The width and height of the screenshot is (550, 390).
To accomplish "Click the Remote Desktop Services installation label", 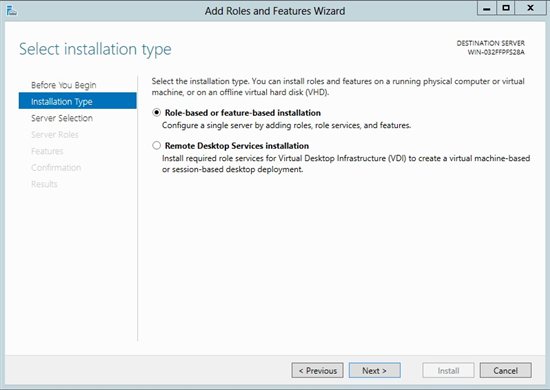I will click(237, 146).
